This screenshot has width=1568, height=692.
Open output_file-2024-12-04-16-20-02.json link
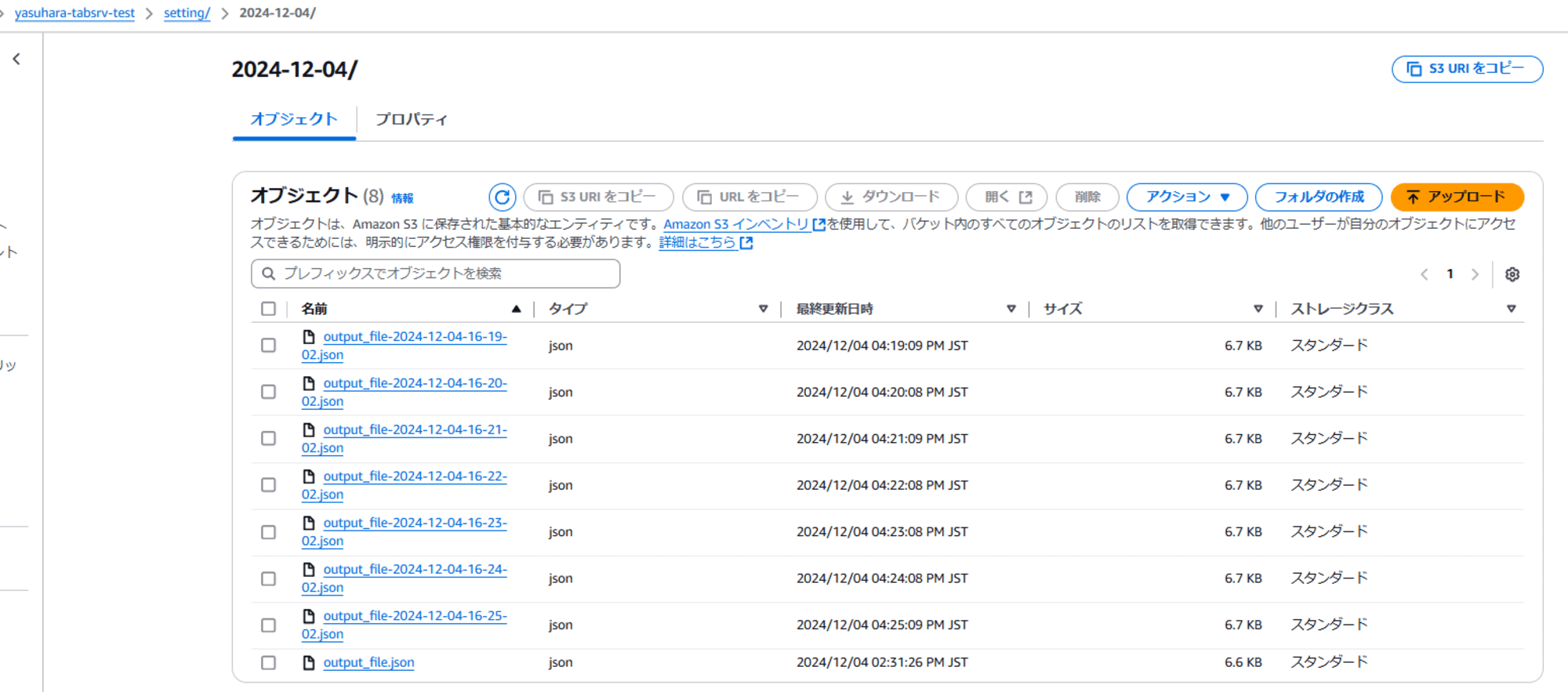click(405, 392)
